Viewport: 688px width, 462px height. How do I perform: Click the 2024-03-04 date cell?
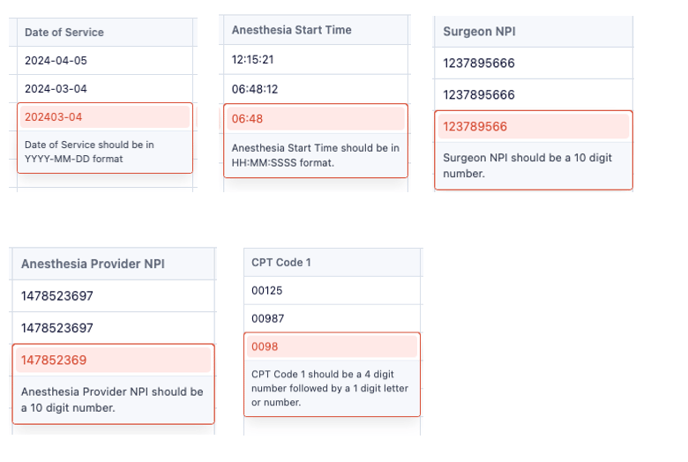(x=105, y=89)
